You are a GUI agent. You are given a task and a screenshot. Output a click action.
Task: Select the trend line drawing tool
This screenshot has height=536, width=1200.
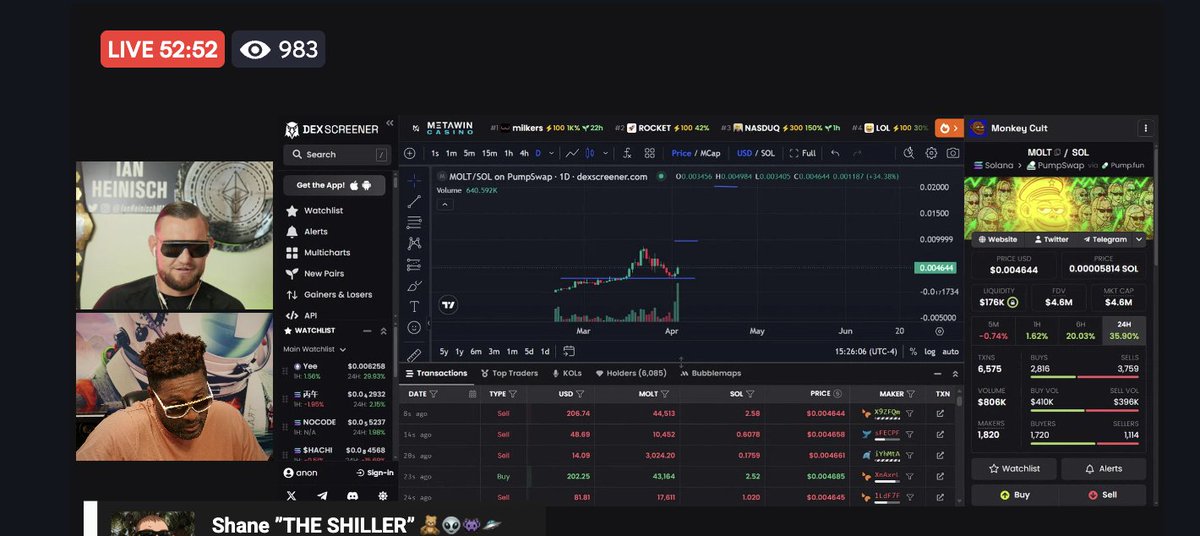pos(415,201)
